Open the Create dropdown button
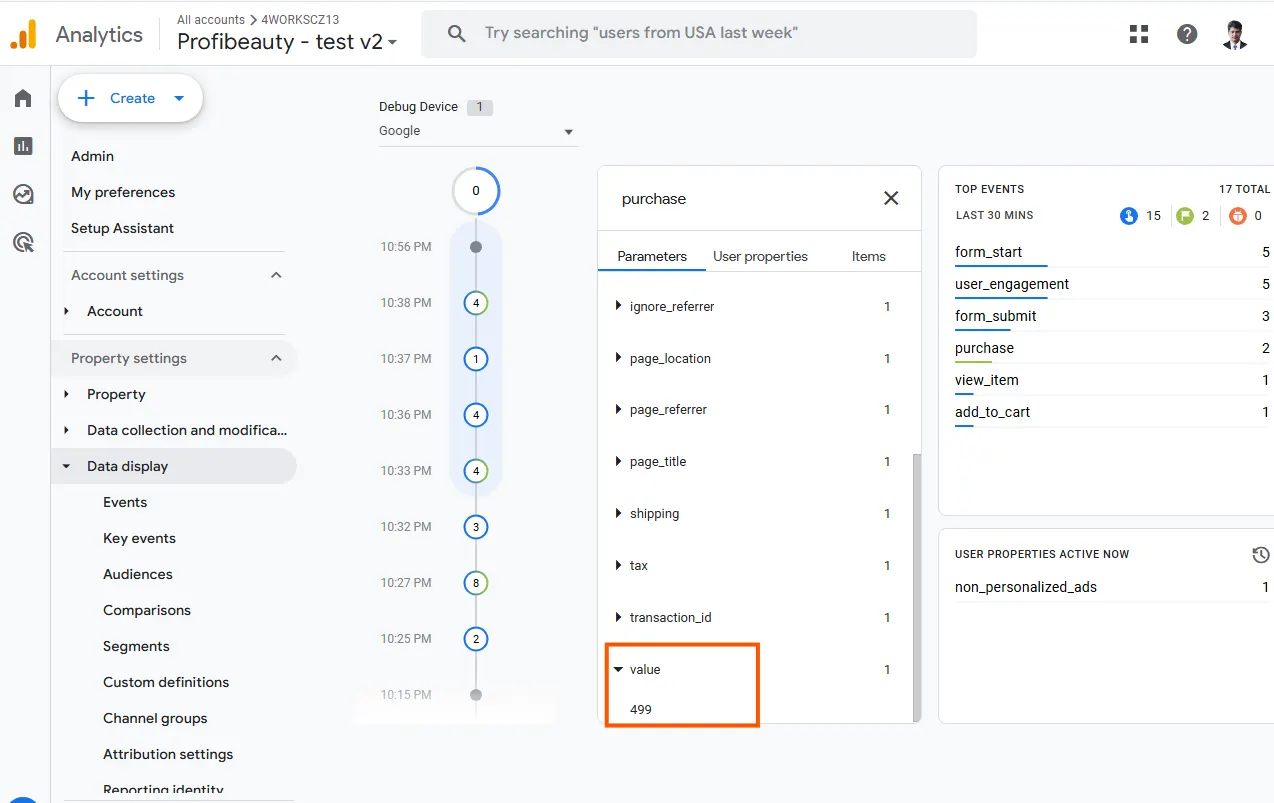 point(130,98)
